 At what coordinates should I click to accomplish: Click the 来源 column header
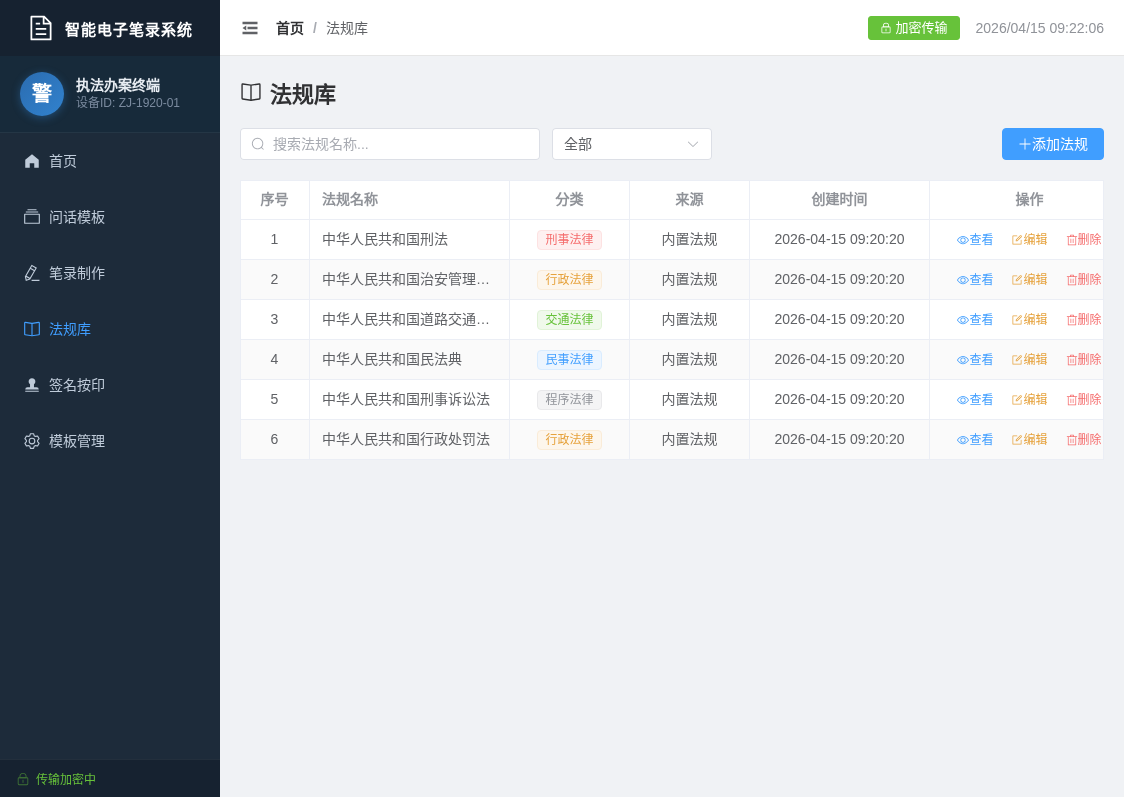tap(690, 200)
